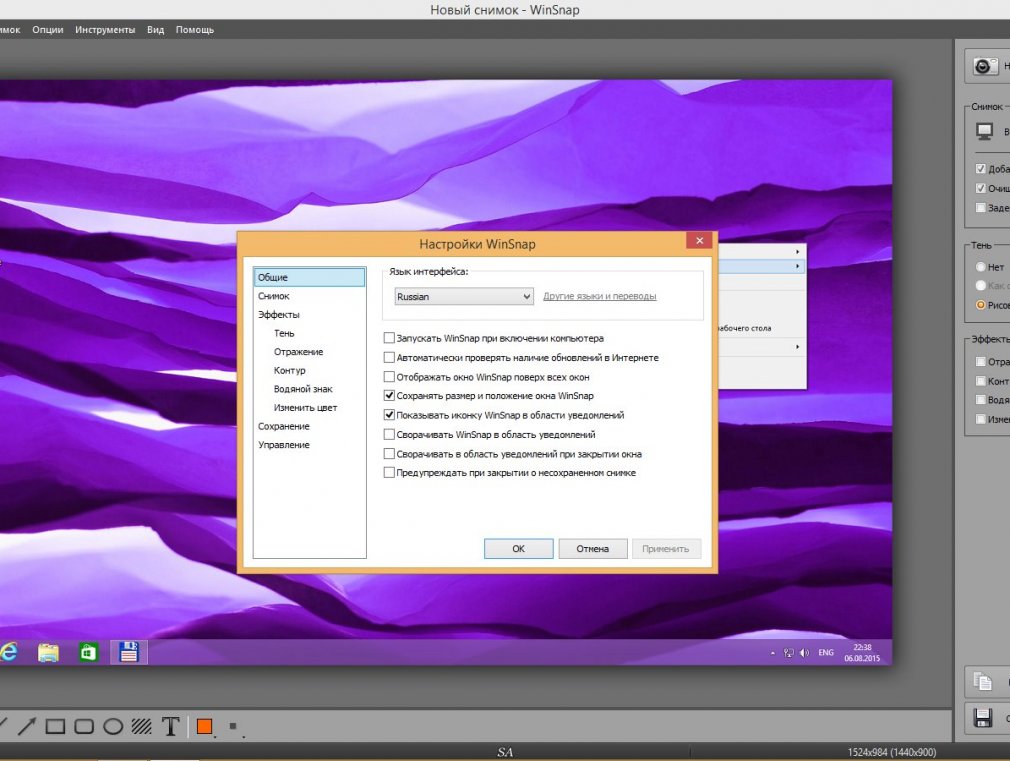Select the ellipse drawing tool
The image size is (1010, 761).
[113, 726]
